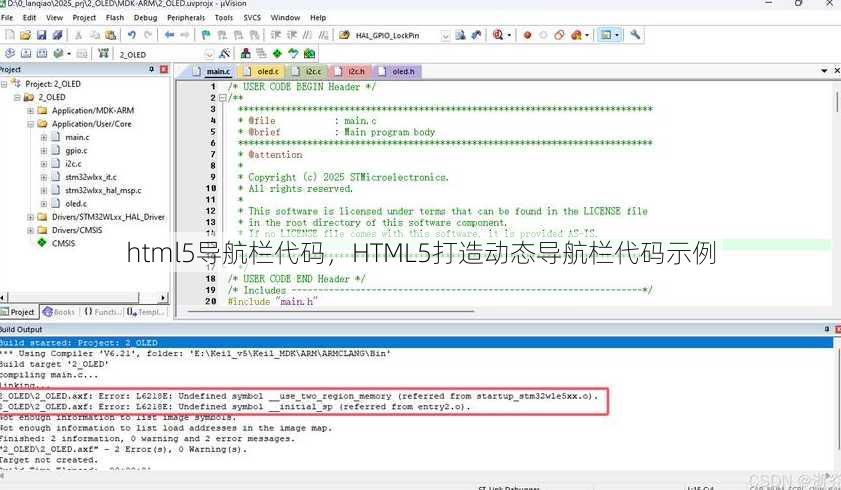Open Manage Run-Time Environment green diamond
841x490 pixels.
pyautogui.click(x=277, y=54)
